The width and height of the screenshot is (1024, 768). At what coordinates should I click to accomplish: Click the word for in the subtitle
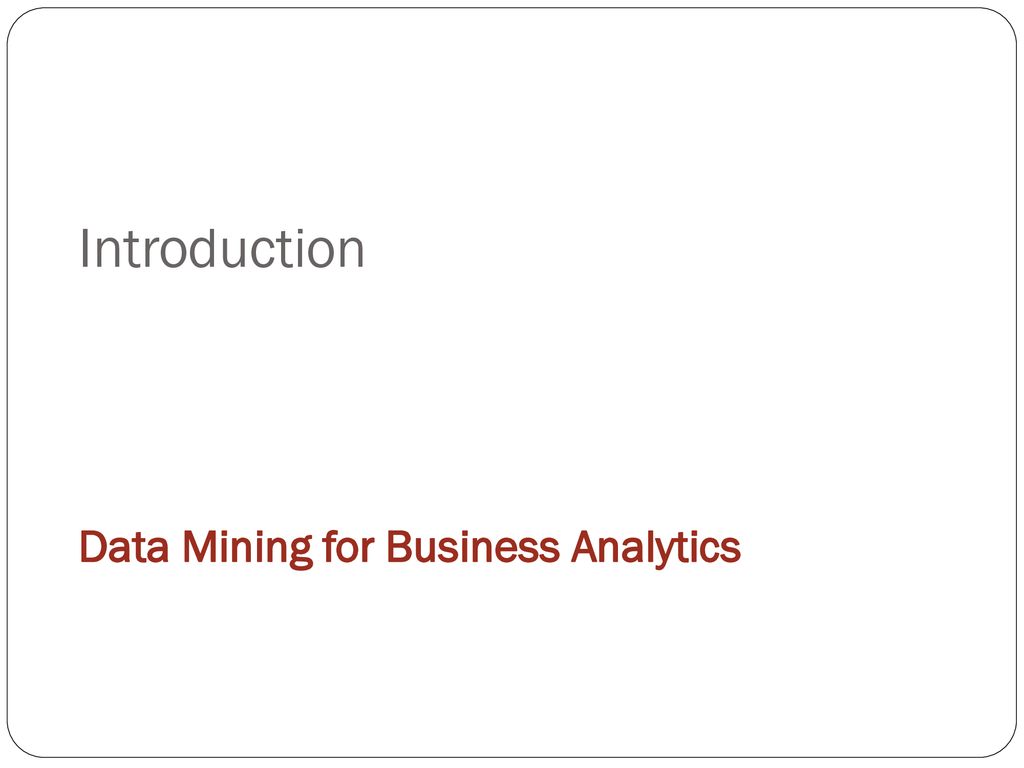click(x=348, y=545)
